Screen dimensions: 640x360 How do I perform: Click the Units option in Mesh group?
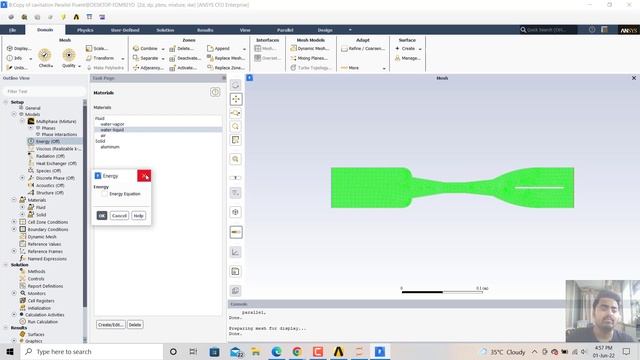tap(17, 68)
